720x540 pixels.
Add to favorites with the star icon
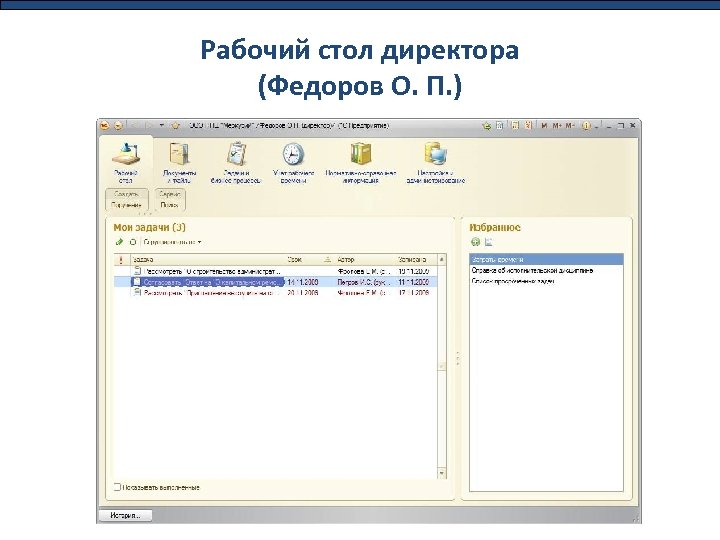[x=175, y=125]
